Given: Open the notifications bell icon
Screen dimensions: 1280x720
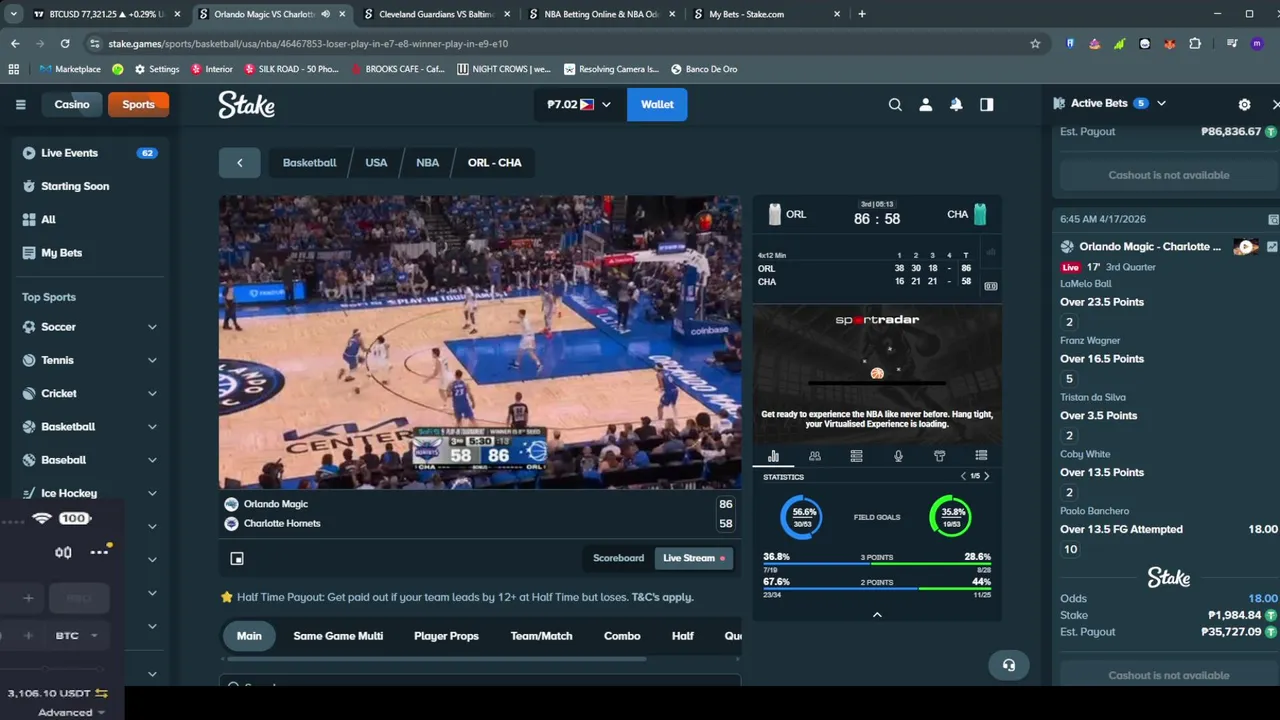Looking at the screenshot, I should point(956,104).
